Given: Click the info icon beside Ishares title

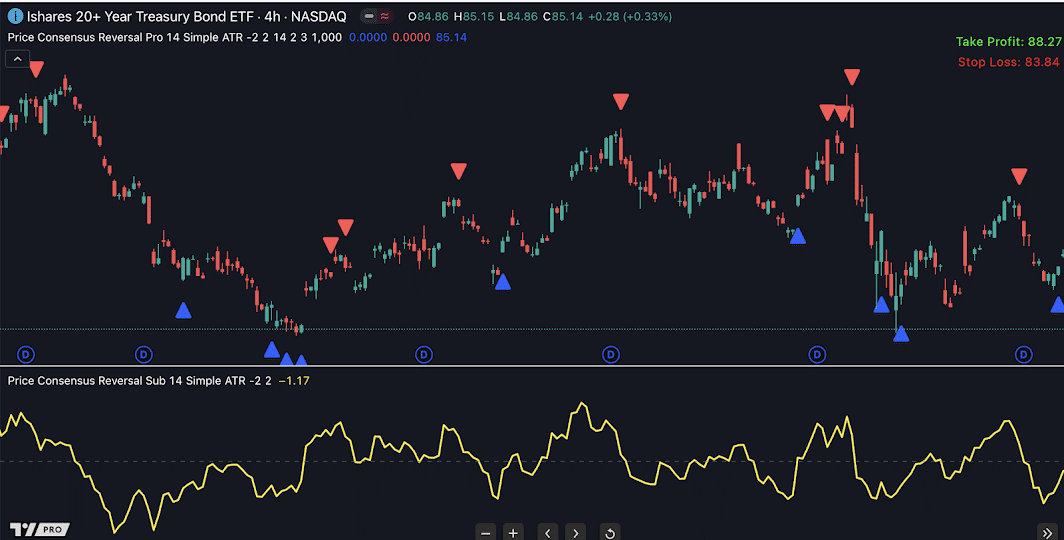Looking at the screenshot, I should [16, 16].
